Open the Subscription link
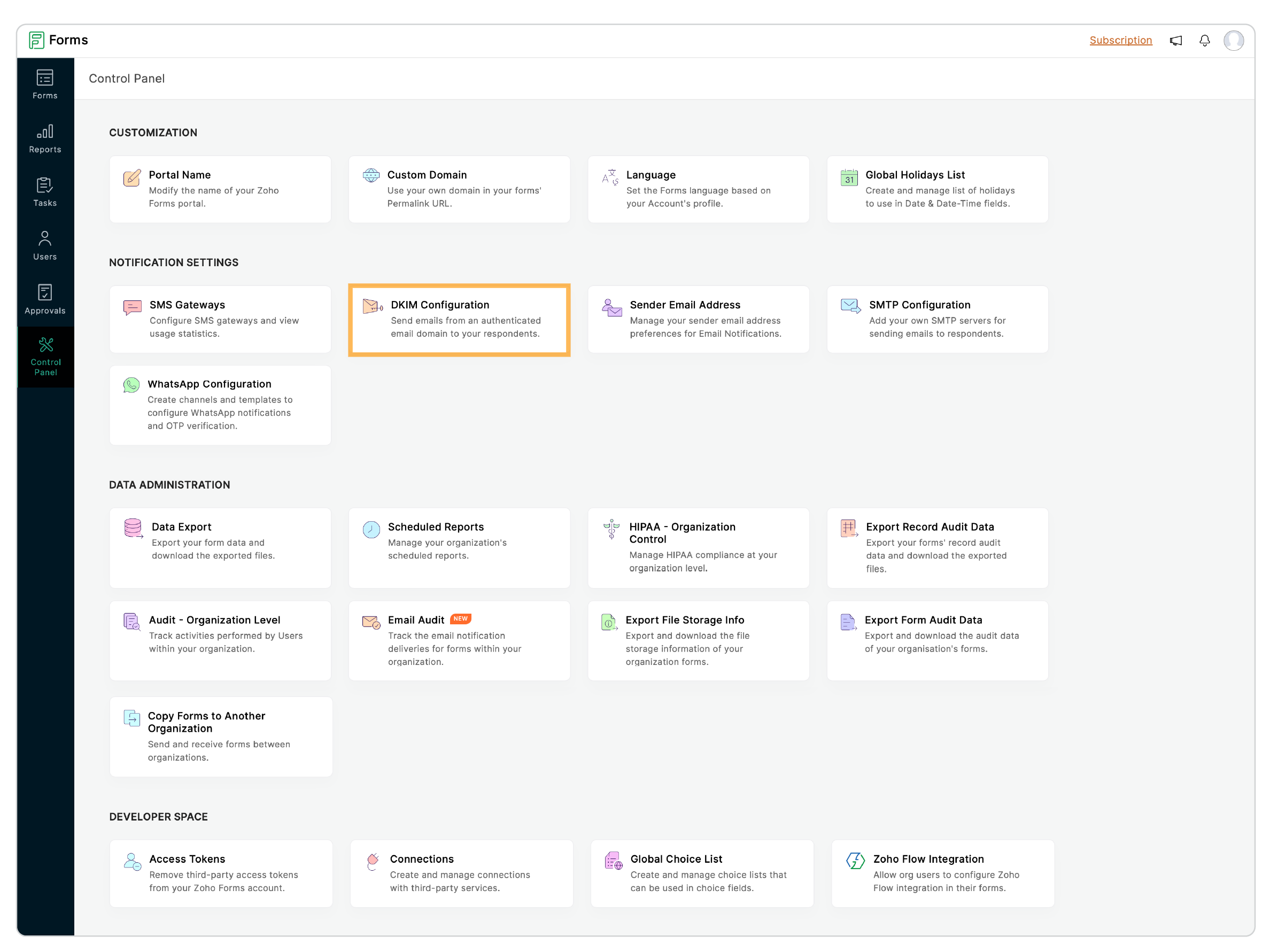This screenshot has width=1270, height=952. click(1120, 40)
